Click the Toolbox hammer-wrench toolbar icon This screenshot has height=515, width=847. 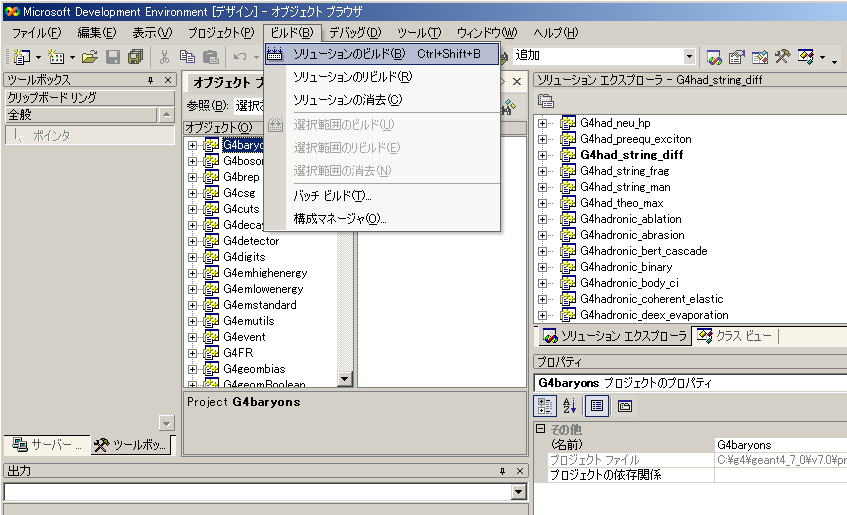pyautogui.click(x=782, y=56)
